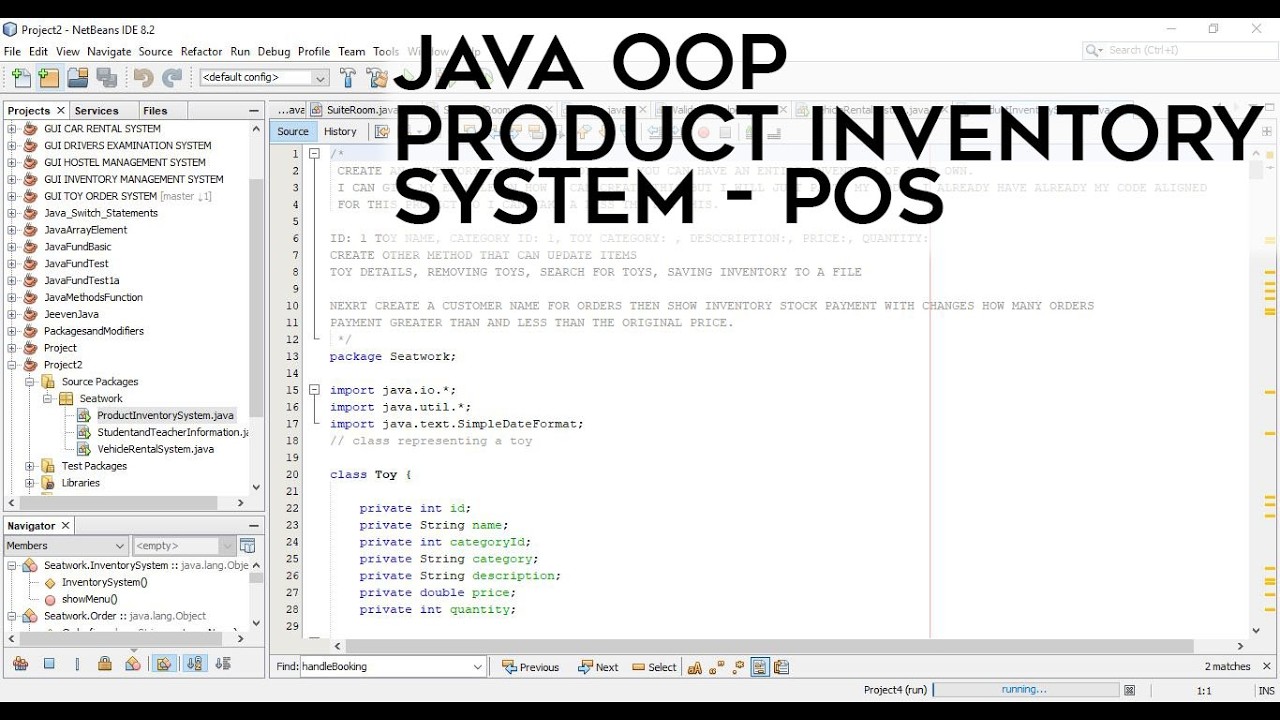Click the Select find button
Screen dimensions: 1280x720
[655, 667]
